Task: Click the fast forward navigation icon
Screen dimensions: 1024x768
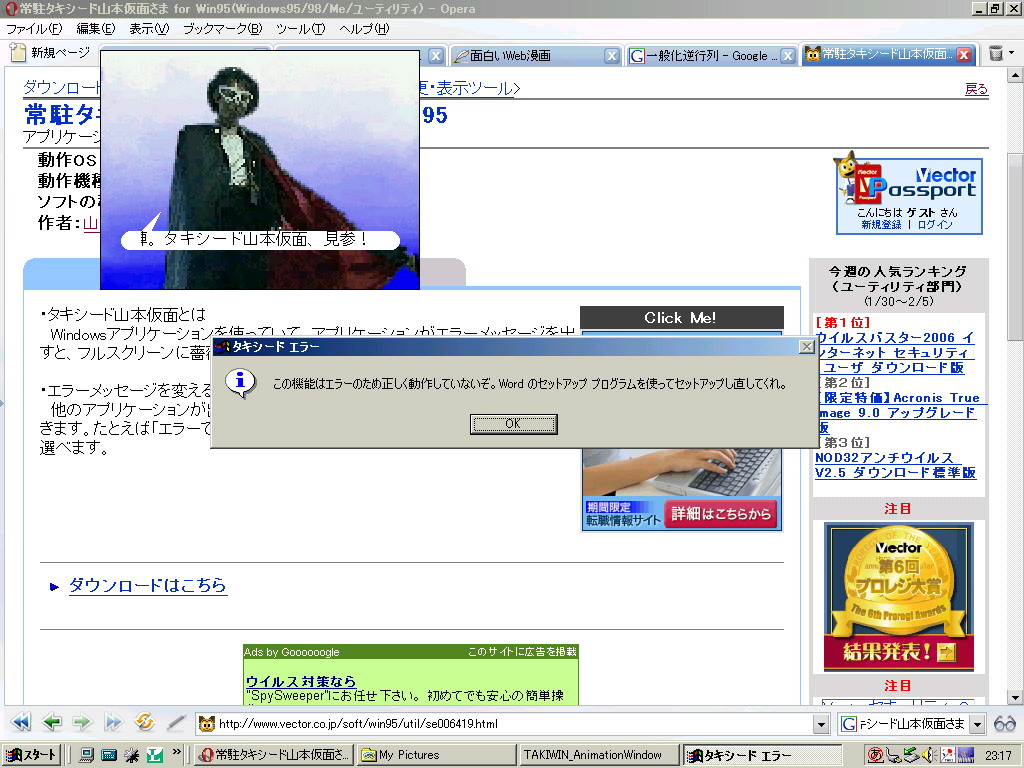Action: 113,723
